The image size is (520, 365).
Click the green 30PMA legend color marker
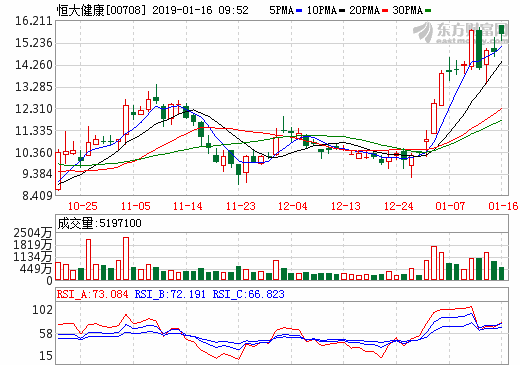coord(428,11)
